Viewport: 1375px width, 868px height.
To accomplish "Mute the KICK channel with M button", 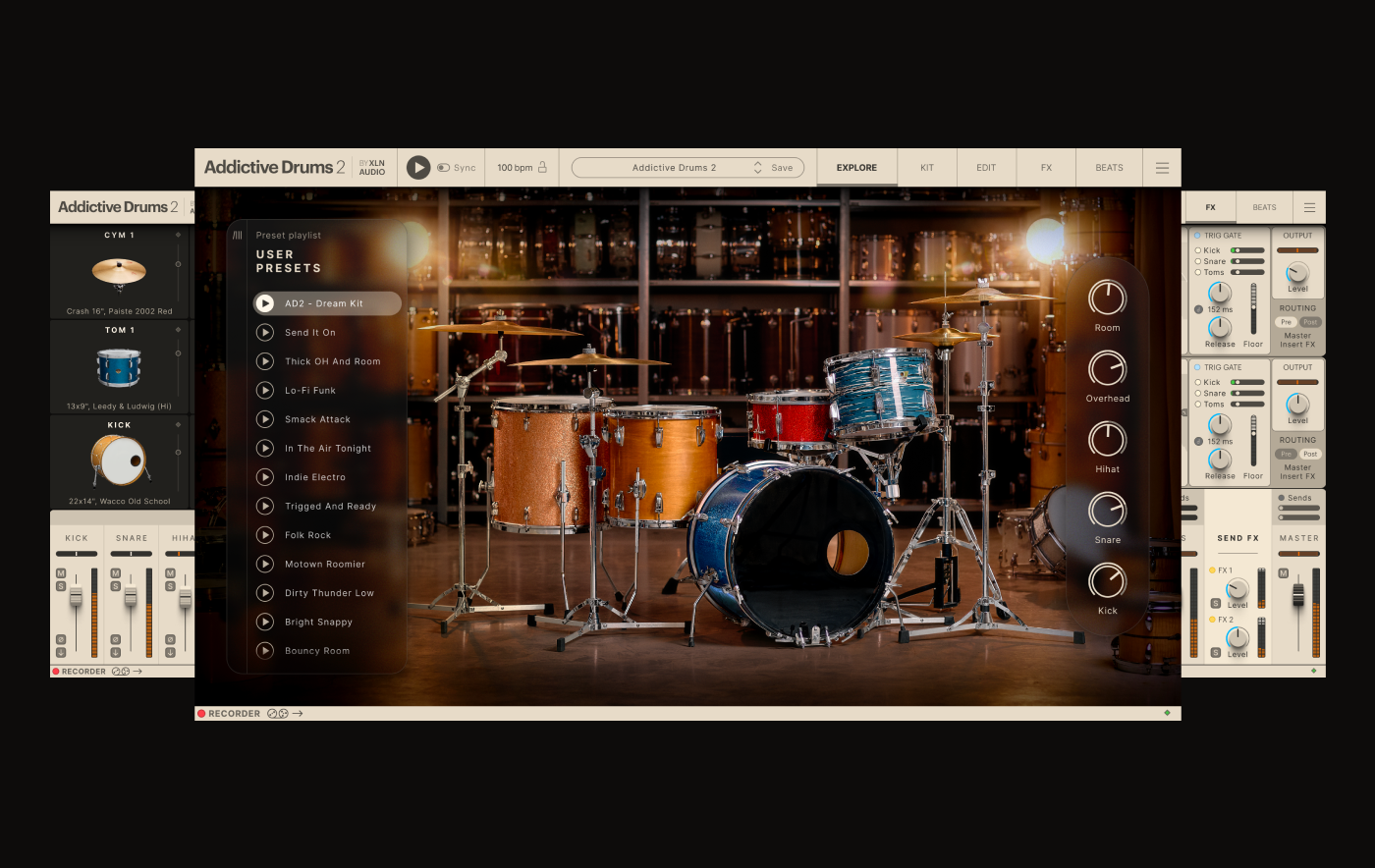I will [61, 573].
